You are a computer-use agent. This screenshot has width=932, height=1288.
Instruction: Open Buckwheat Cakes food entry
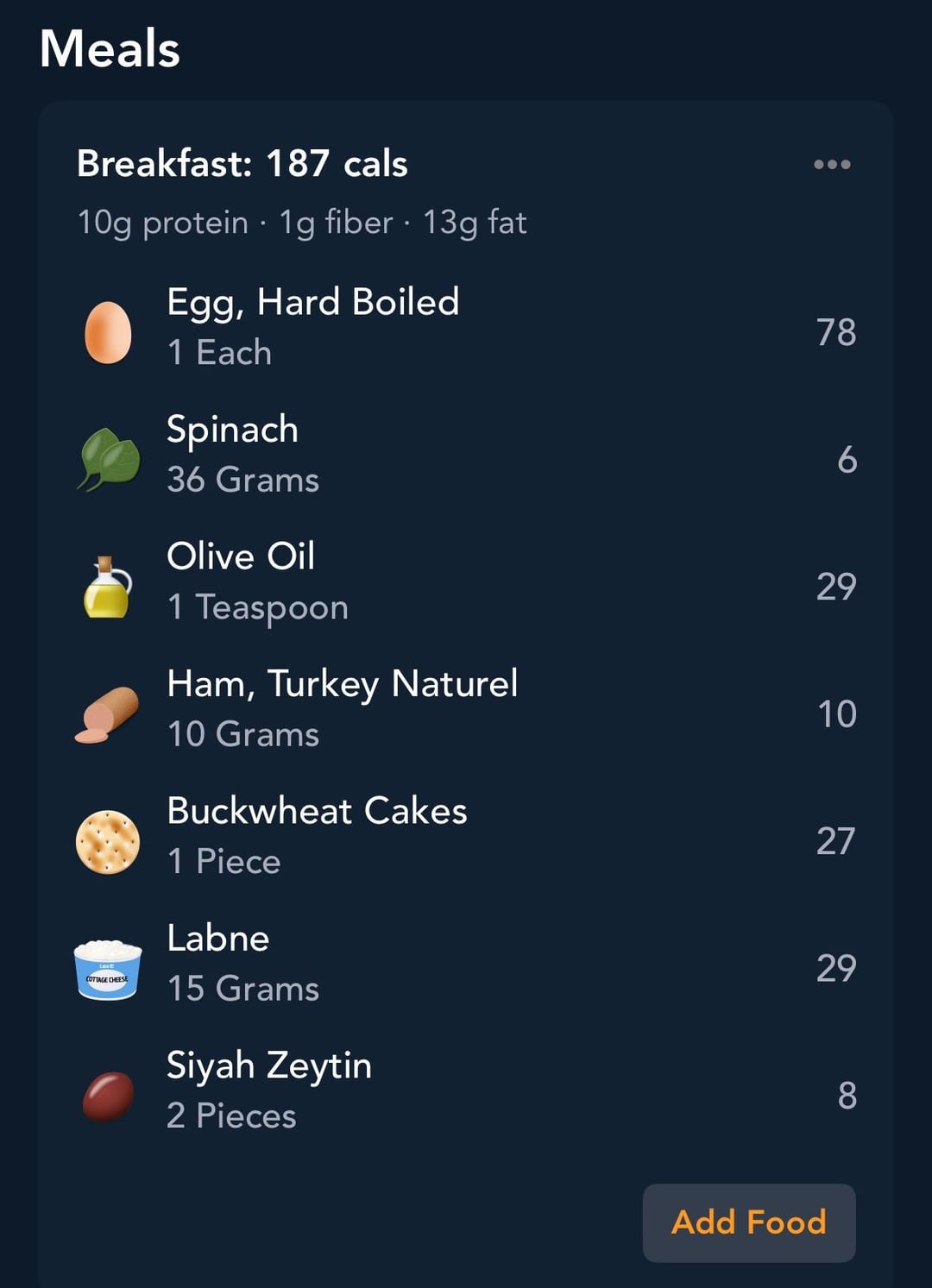pyautogui.click(x=317, y=811)
